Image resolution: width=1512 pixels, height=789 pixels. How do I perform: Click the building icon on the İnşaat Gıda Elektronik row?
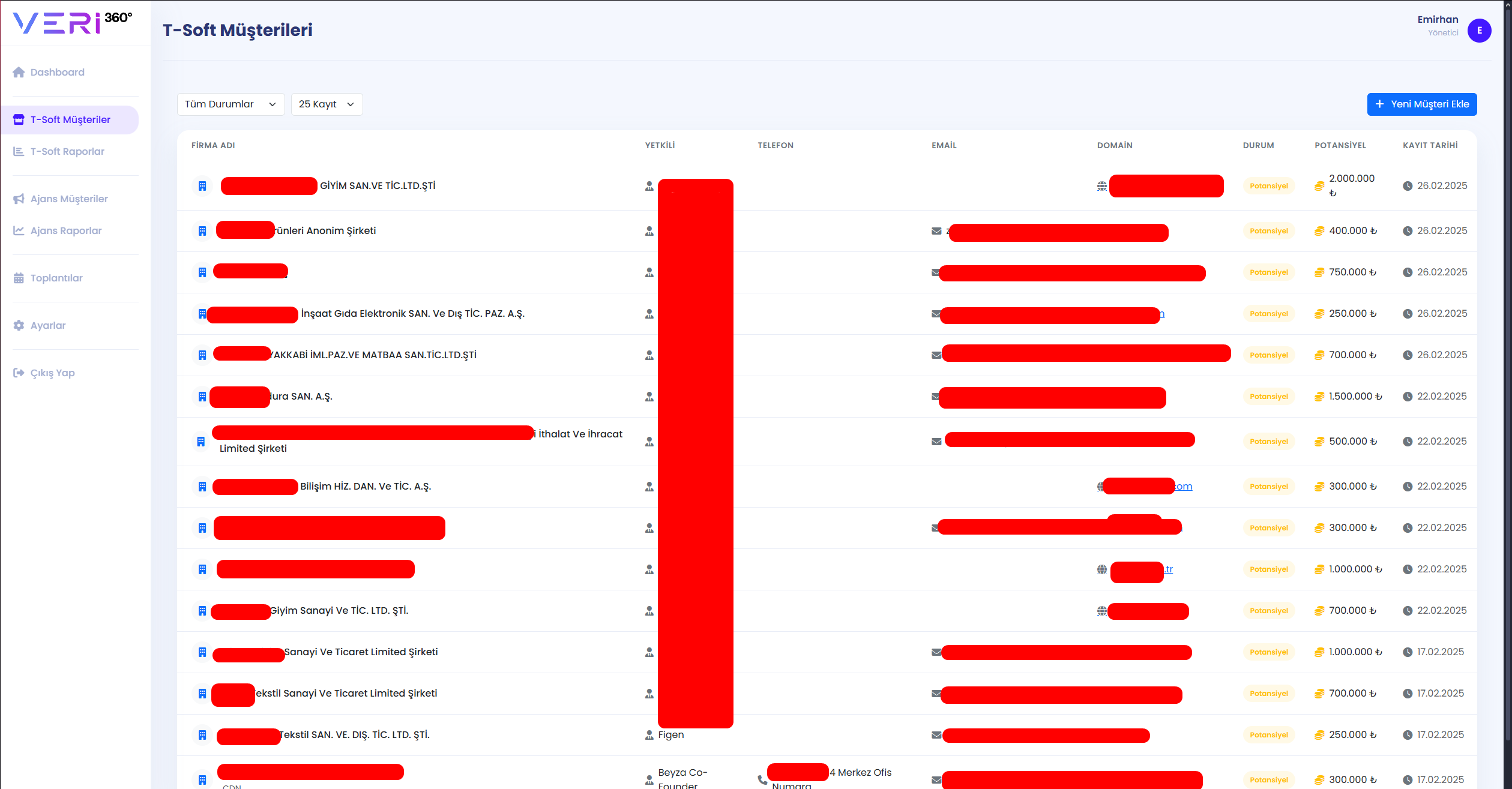pyautogui.click(x=202, y=314)
